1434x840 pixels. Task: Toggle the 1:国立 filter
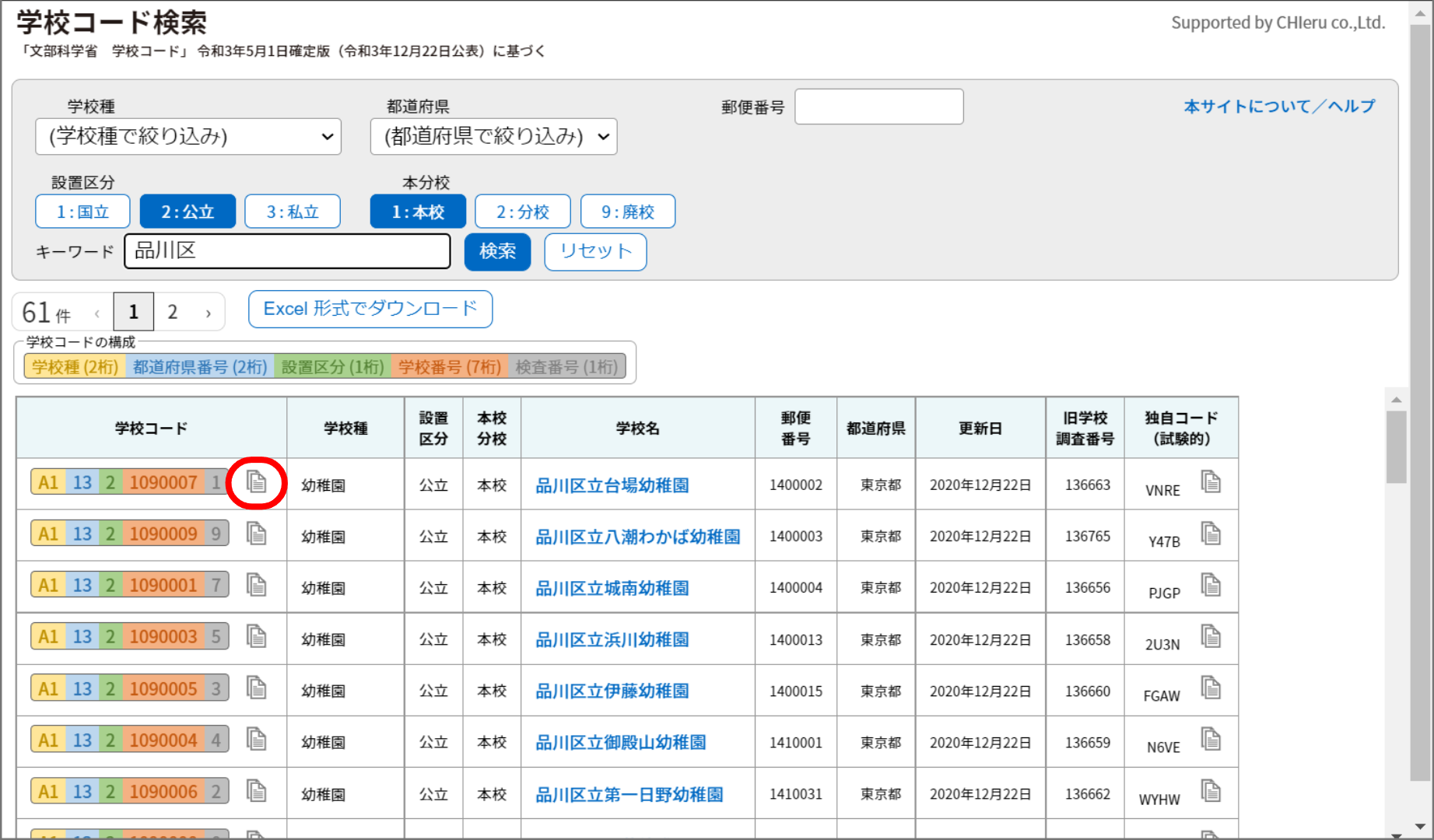pos(82,212)
